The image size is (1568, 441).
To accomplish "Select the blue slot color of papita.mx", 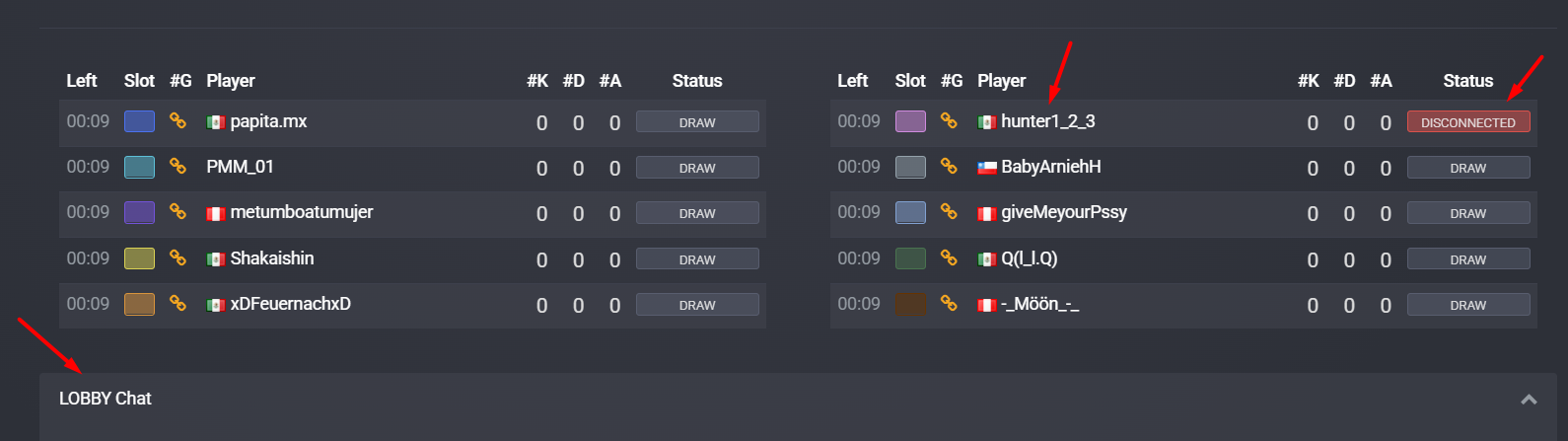I will click(139, 121).
